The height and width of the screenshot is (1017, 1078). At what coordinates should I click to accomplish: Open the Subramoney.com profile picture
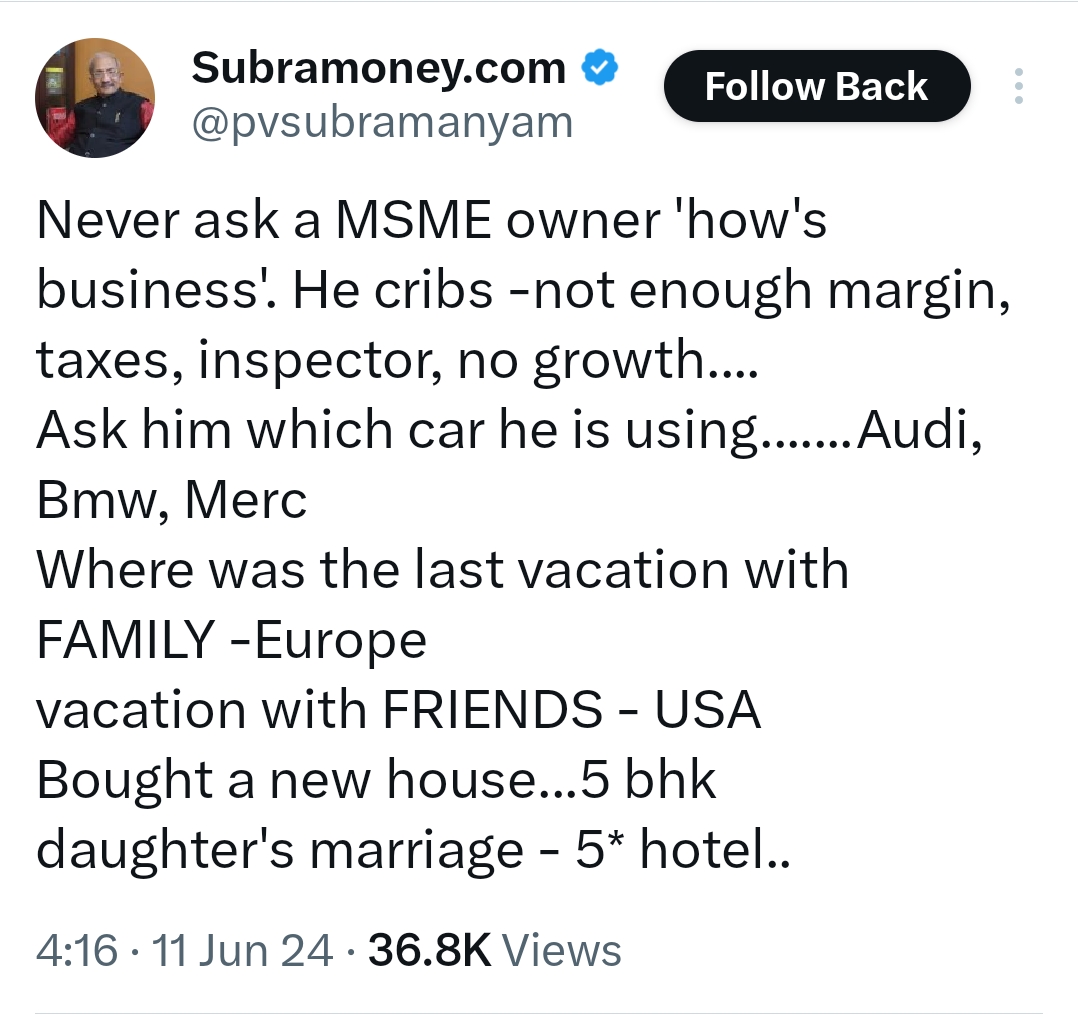click(95, 99)
